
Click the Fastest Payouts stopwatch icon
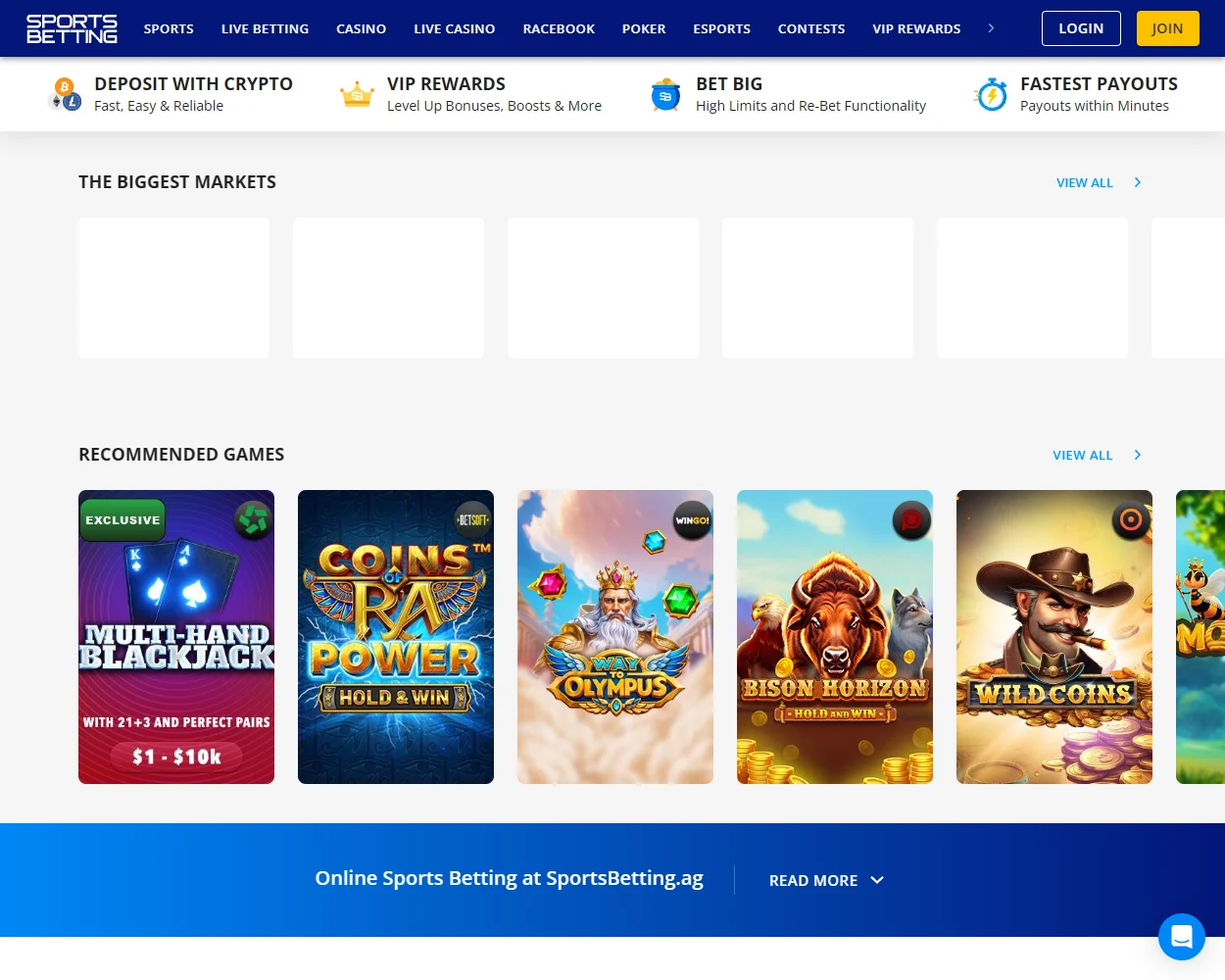coord(991,95)
